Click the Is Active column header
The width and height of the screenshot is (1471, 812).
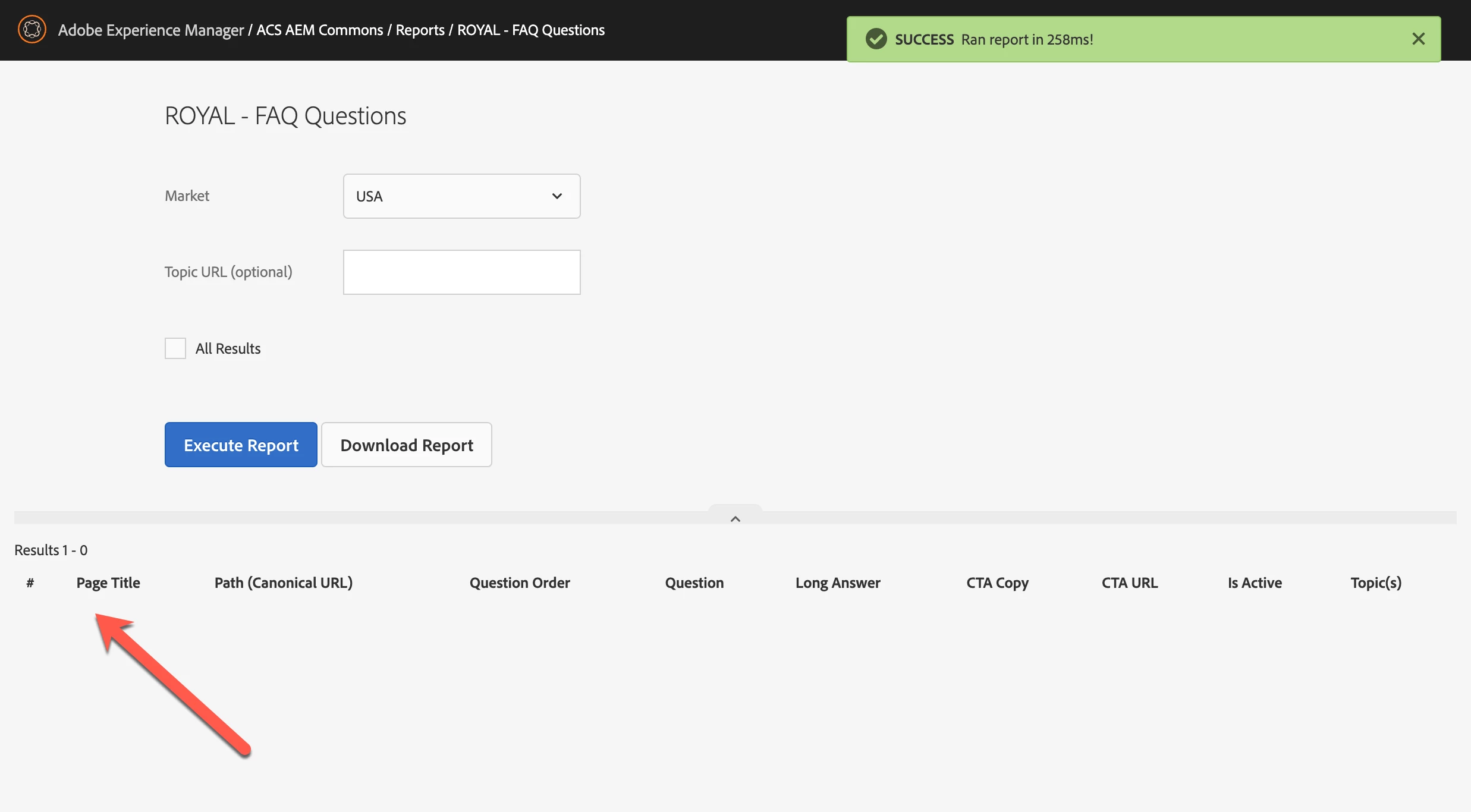pyautogui.click(x=1255, y=583)
